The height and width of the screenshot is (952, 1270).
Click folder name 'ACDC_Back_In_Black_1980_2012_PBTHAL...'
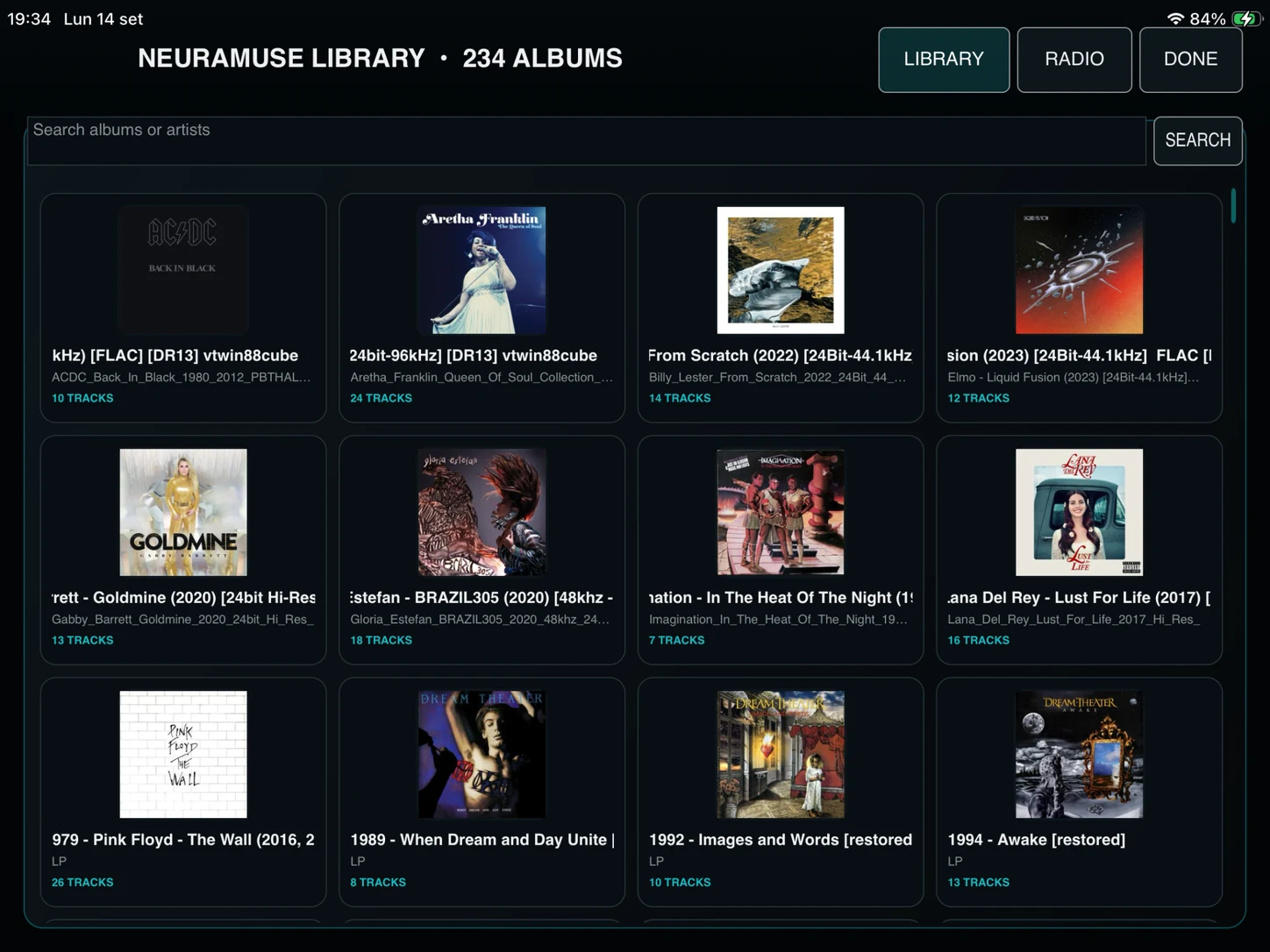[182, 377]
